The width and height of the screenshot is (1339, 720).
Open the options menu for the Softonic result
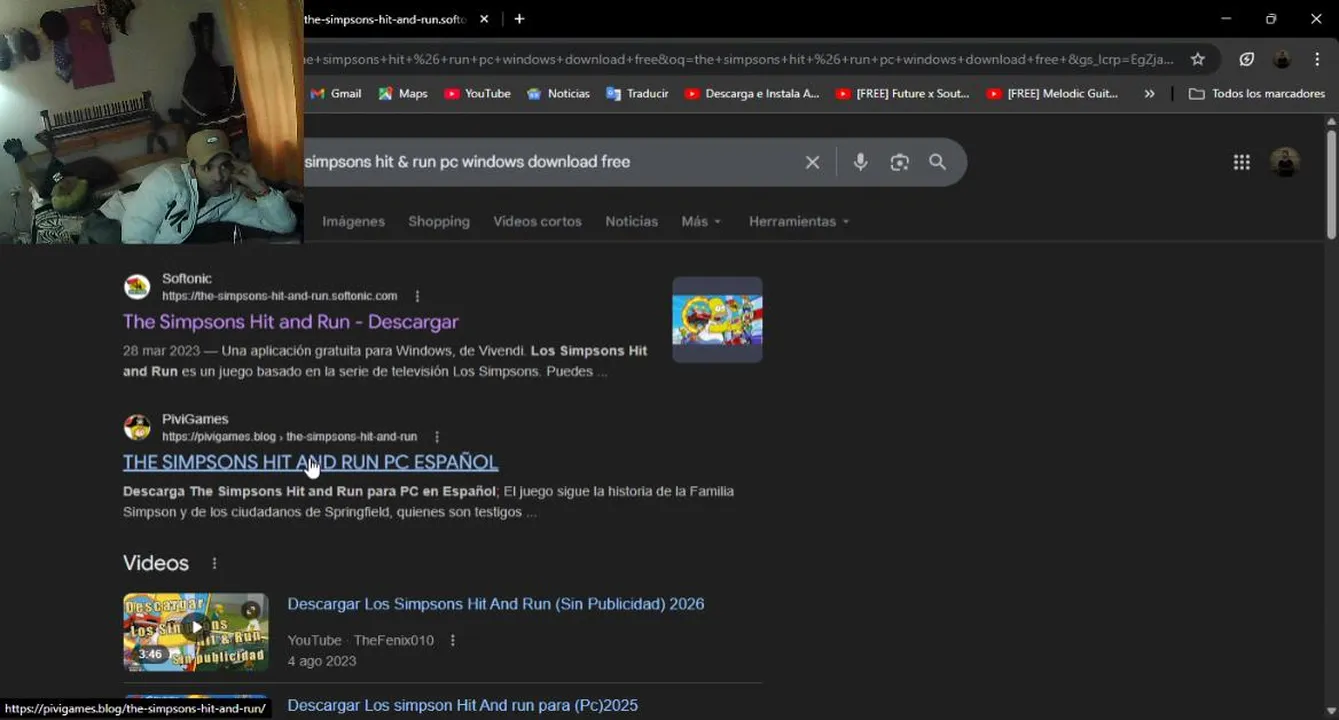[x=417, y=296]
